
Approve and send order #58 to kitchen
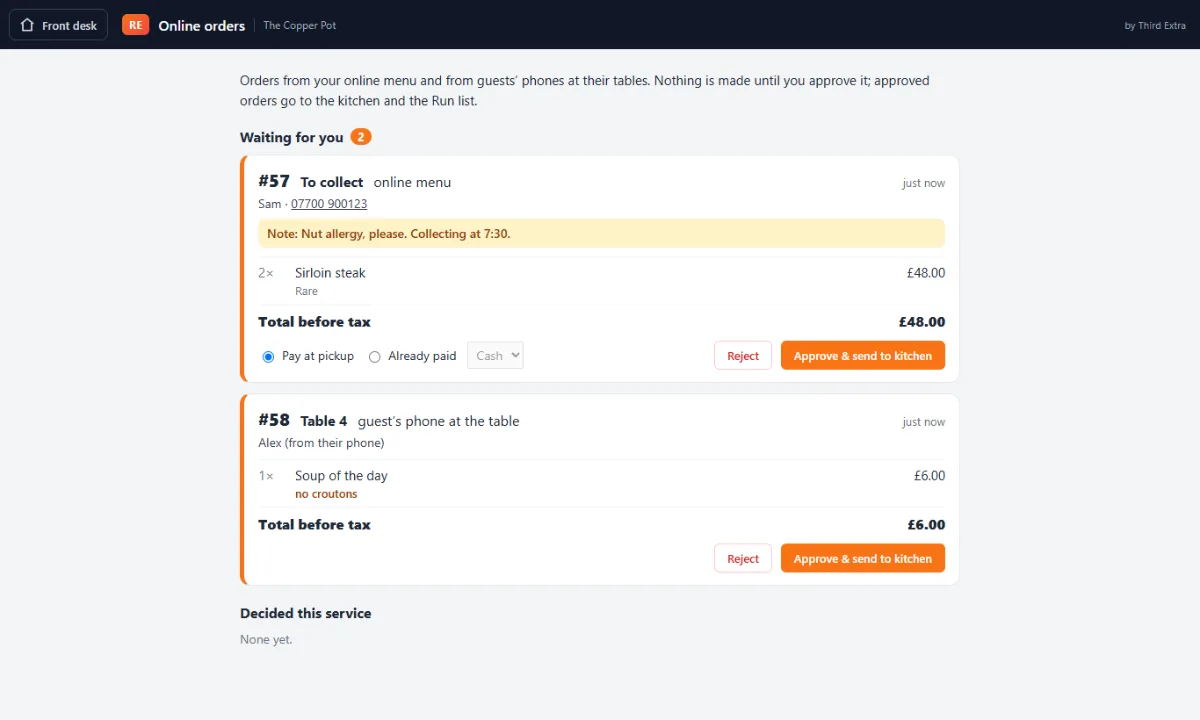click(x=862, y=559)
